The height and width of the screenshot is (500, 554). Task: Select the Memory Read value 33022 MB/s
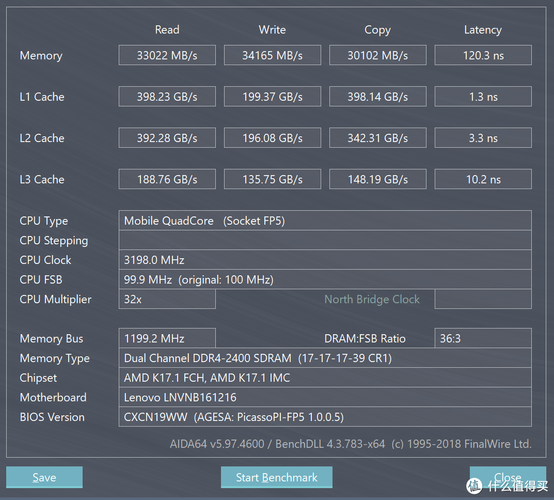tap(167, 55)
